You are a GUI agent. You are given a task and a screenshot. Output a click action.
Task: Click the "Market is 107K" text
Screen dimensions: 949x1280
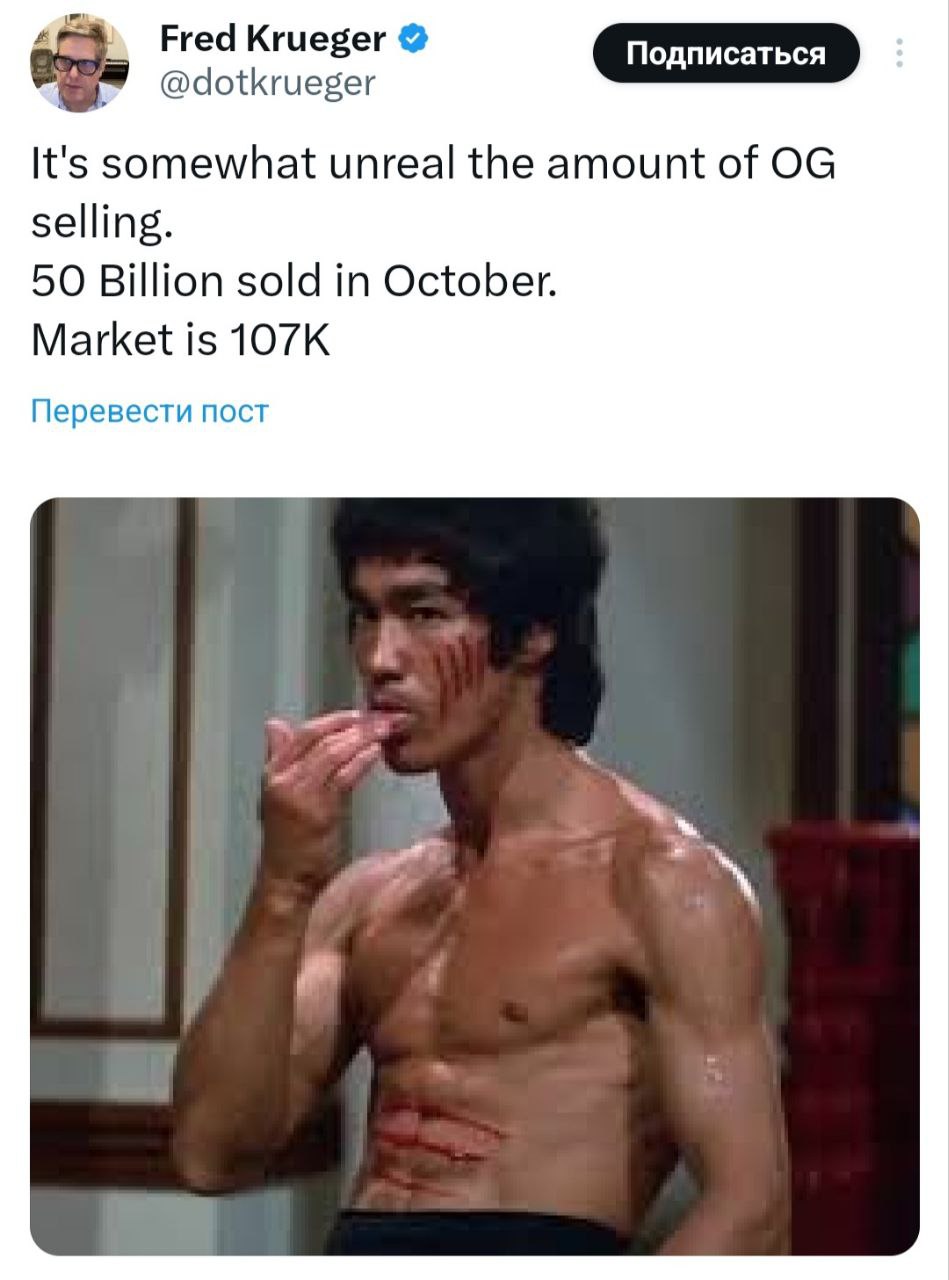coord(180,342)
